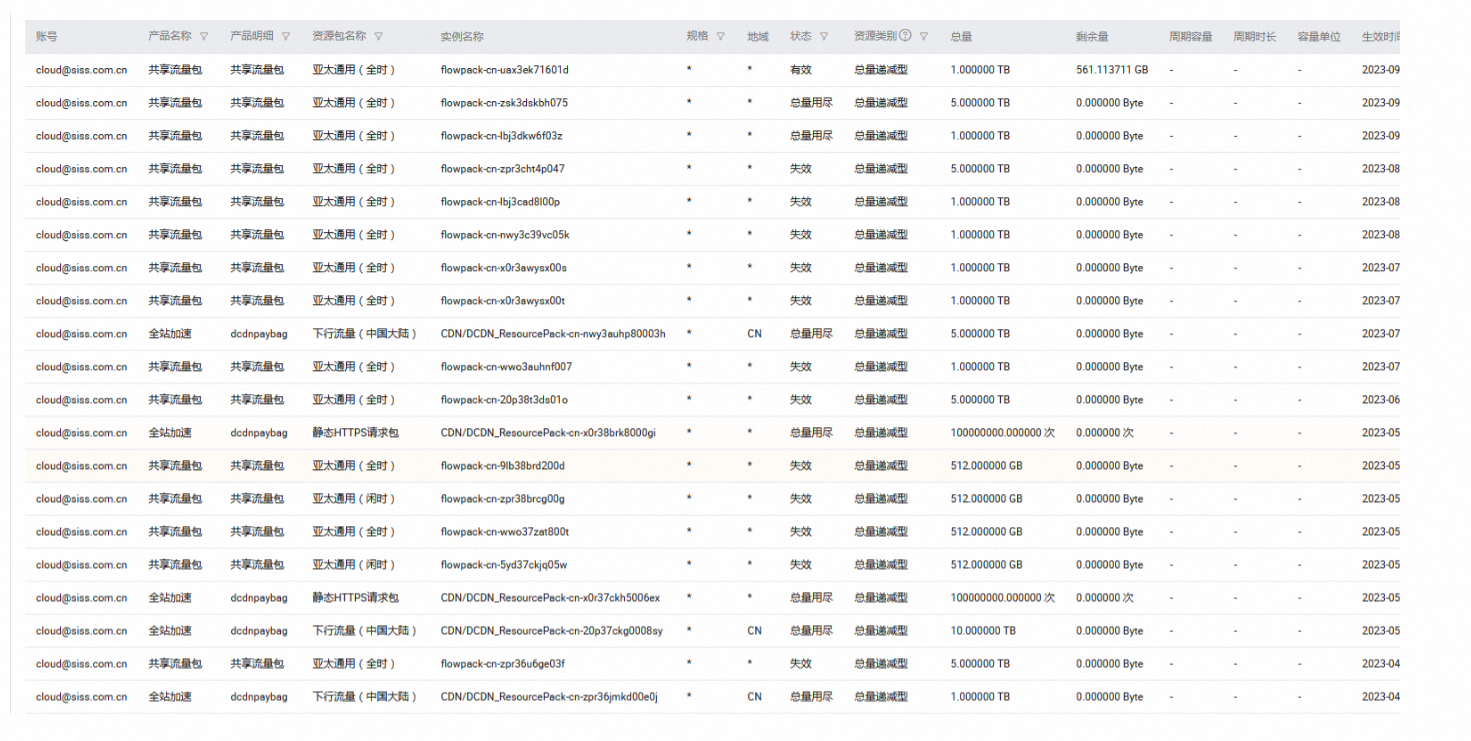Click remaining amount 561.113711 GB
Image resolution: width=1471 pixels, height=741 pixels.
[x=1112, y=70]
